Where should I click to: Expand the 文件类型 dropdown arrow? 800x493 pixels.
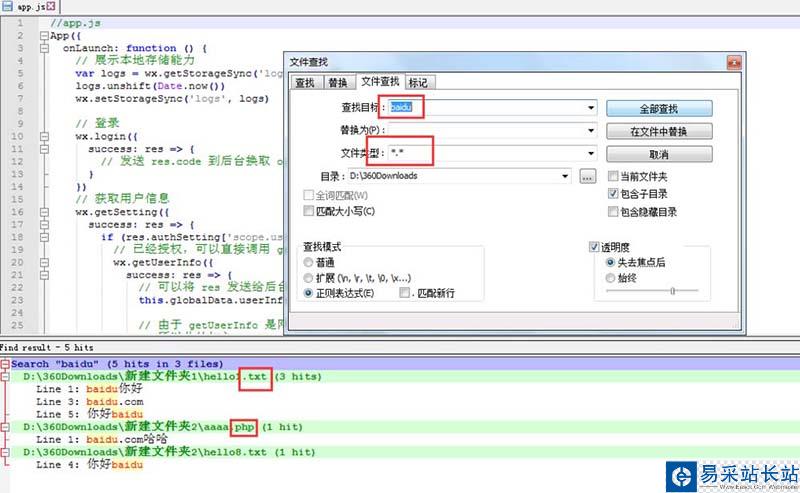[591, 153]
